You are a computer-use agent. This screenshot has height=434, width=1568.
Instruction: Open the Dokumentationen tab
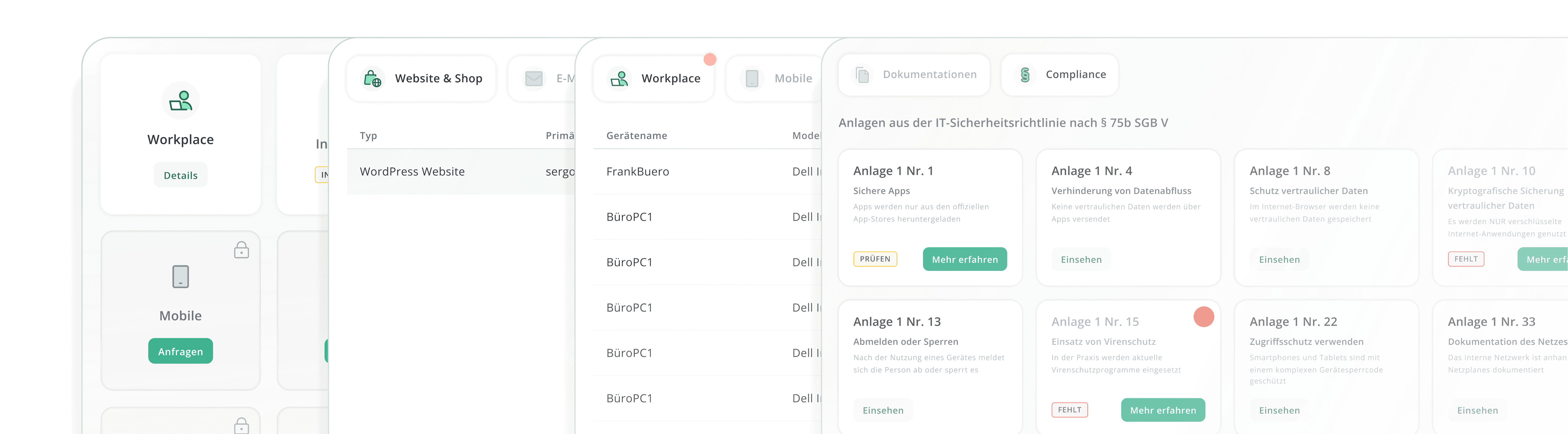(x=914, y=74)
